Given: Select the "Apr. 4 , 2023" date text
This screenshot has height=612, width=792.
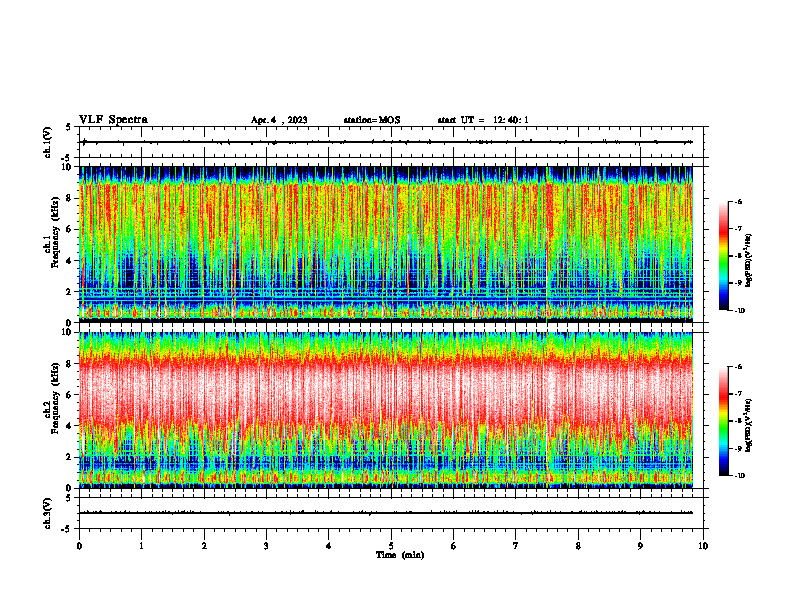Looking at the screenshot, I should tap(279, 120).
